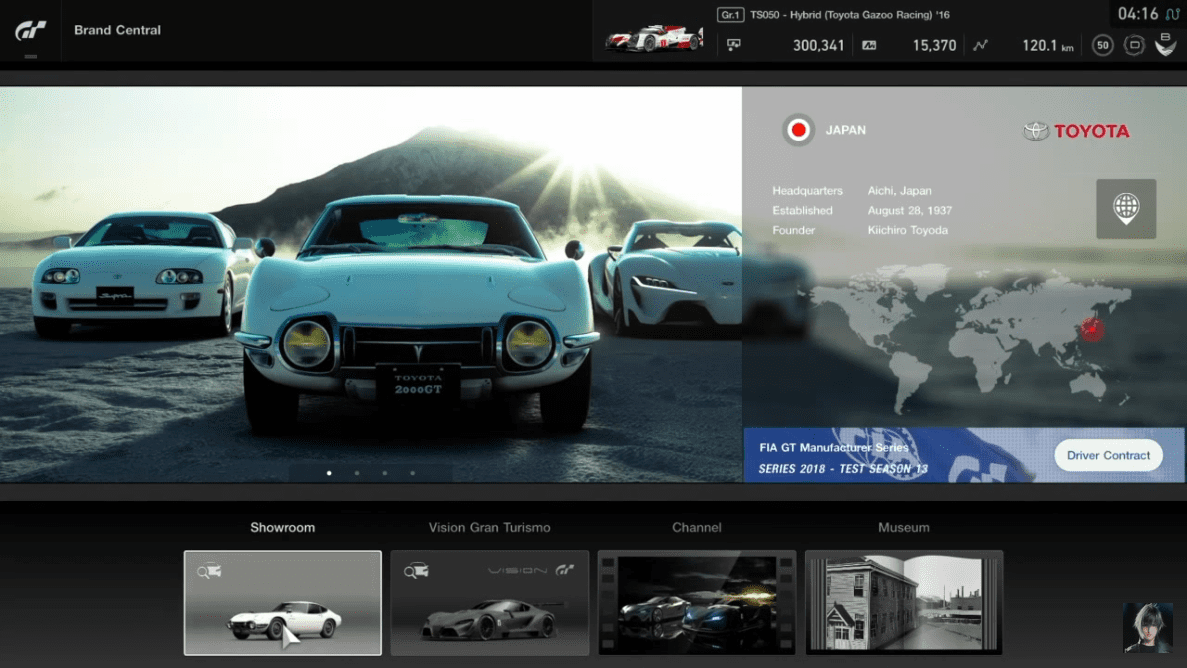Click the JAPAN country label
1187x668 pixels.
tap(846, 130)
